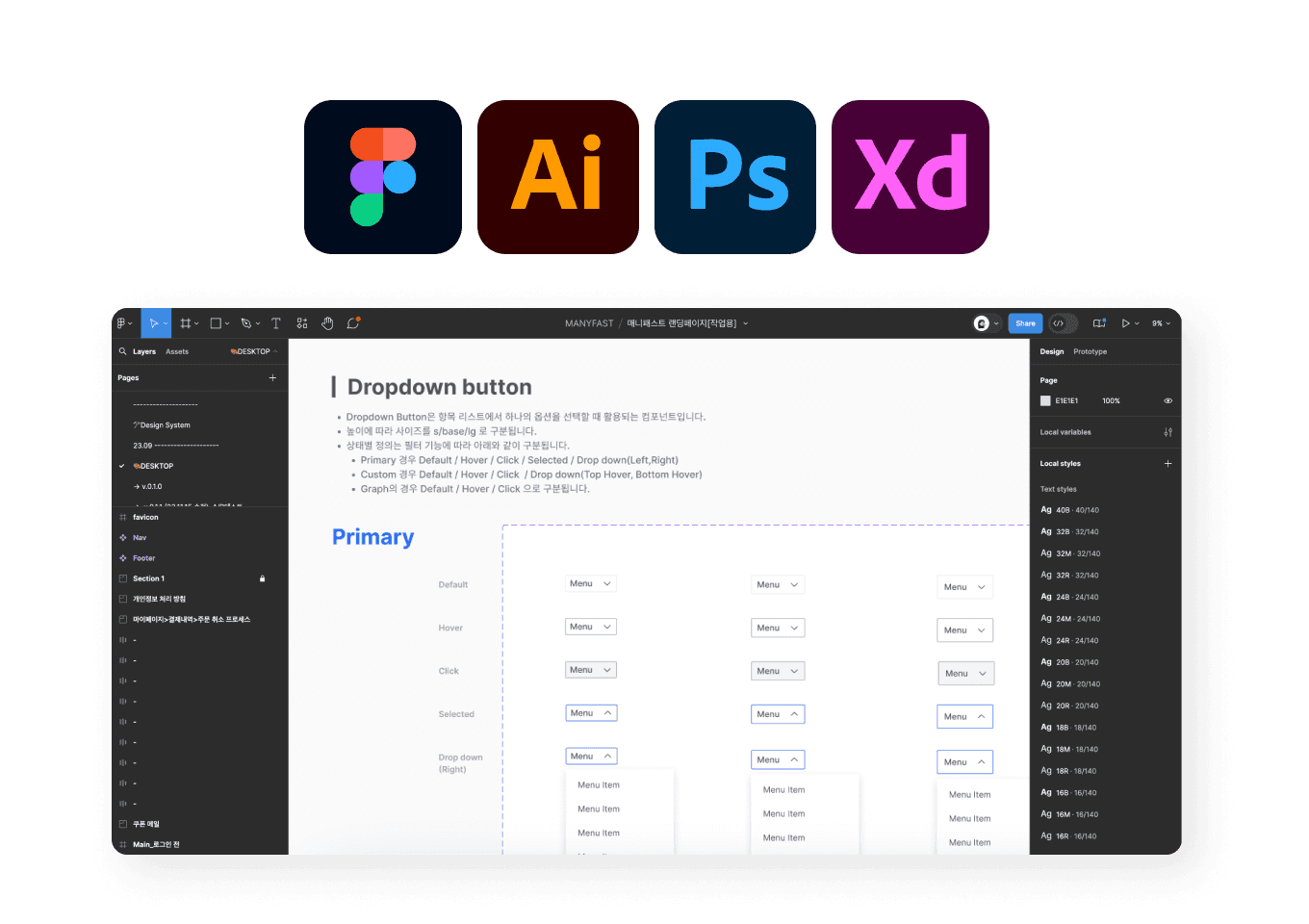
Task: Select the favicon layer
Action: click(x=145, y=517)
